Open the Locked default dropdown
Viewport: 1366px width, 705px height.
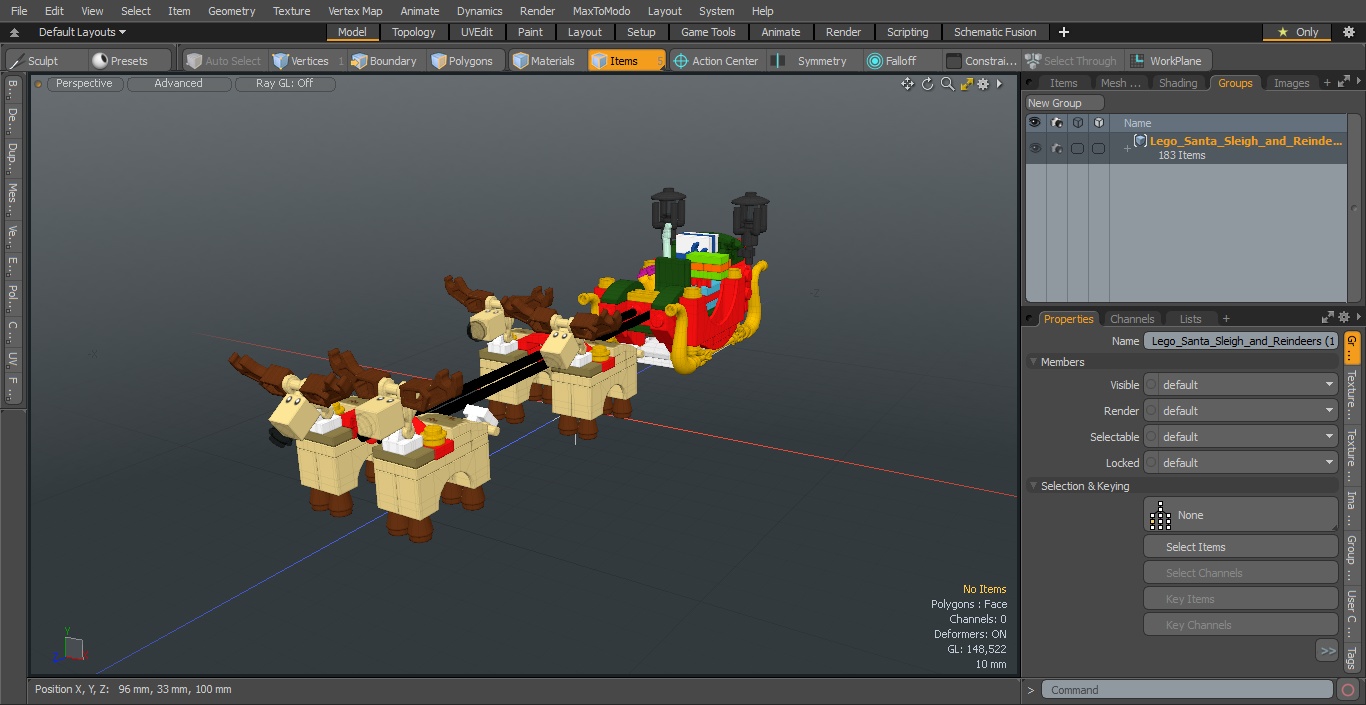[1240, 463]
